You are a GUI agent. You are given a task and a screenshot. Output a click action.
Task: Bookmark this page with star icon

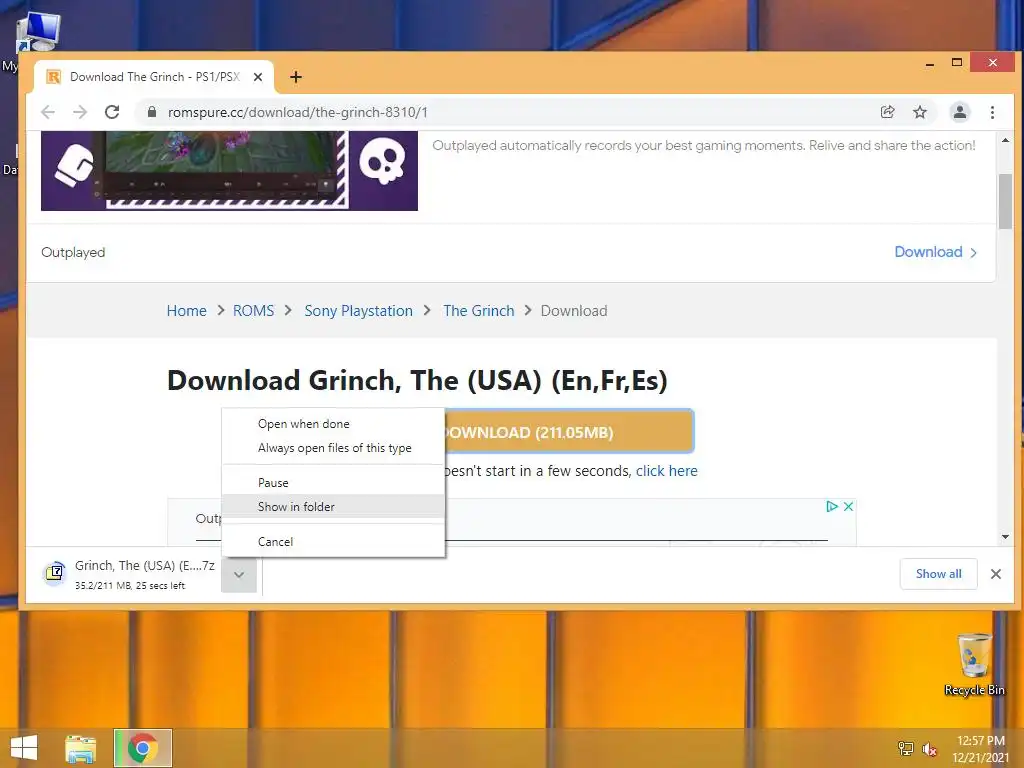(x=920, y=112)
